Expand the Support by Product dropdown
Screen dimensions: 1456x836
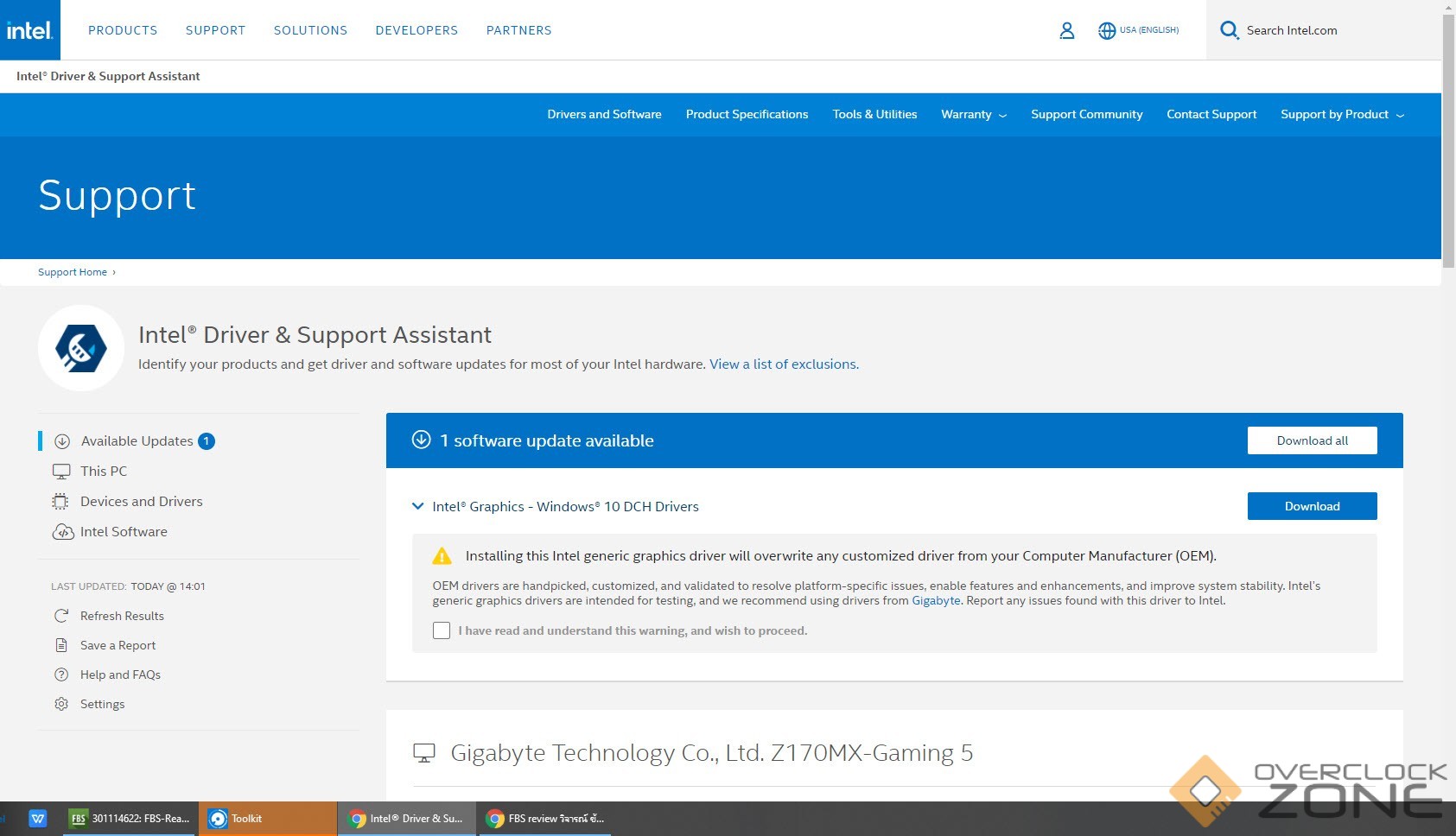pyautogui.click(x=1342, y=114)
